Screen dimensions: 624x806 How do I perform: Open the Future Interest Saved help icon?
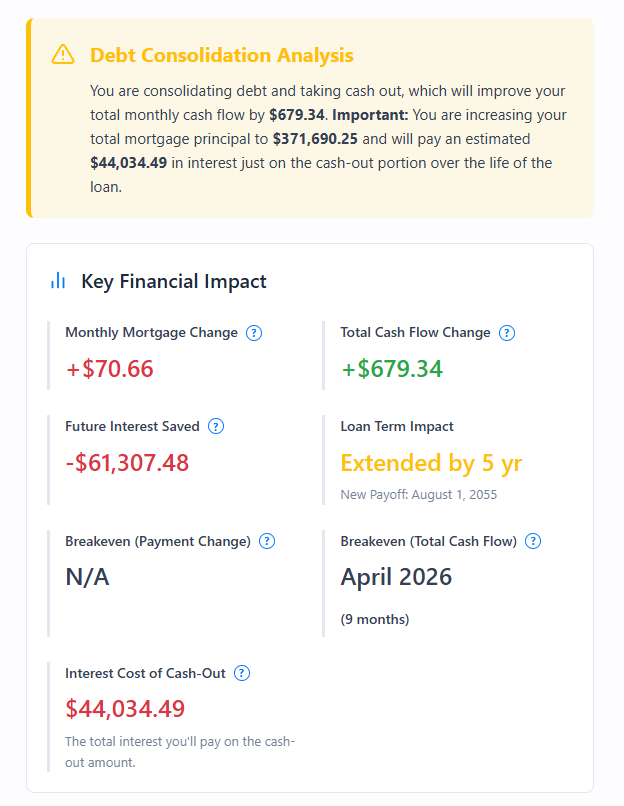tap(214, 426)
